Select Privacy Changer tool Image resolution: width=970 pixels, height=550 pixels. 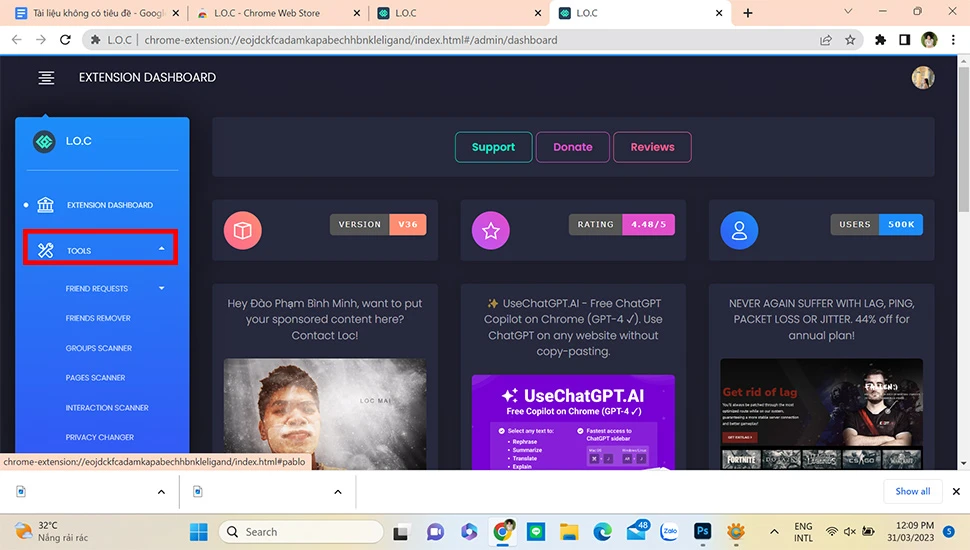(100, 437)
